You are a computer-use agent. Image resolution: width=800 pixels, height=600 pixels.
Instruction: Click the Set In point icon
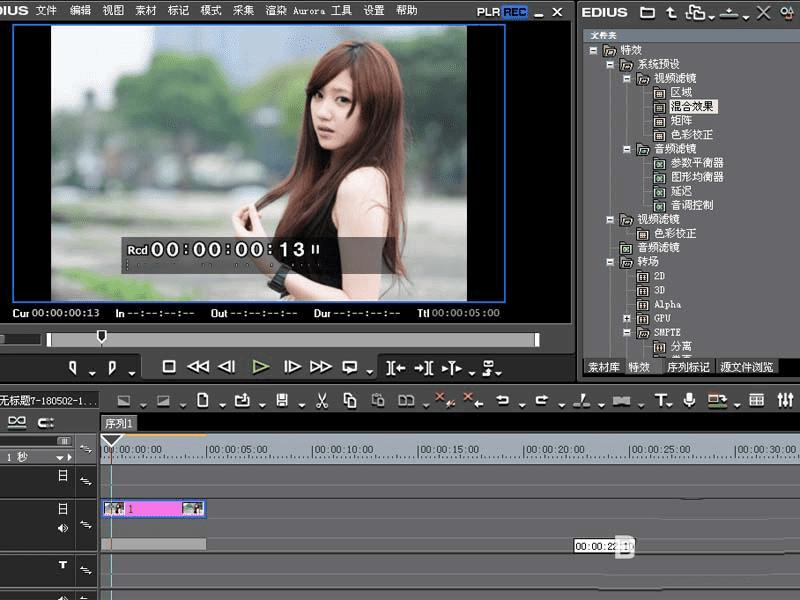coord(72,368)
